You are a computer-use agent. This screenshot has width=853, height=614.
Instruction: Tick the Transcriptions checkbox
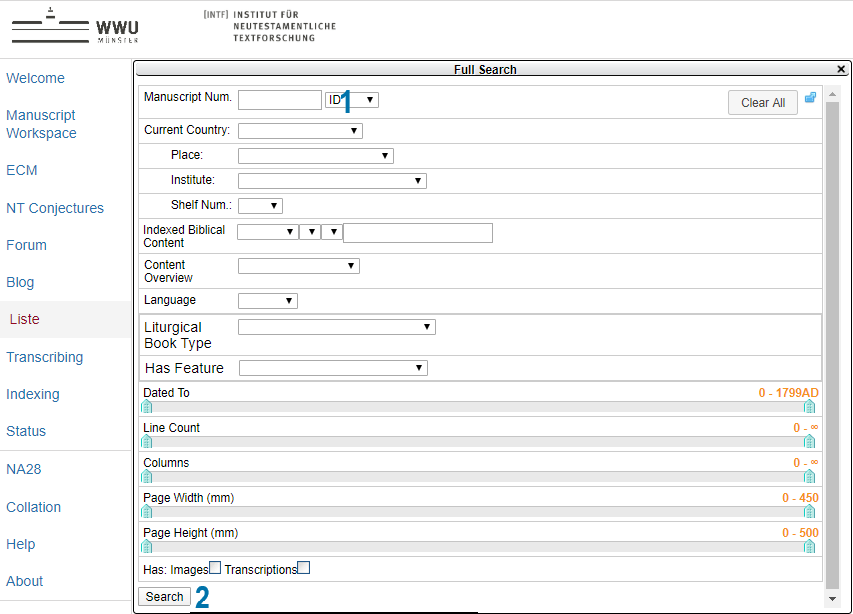304,568
